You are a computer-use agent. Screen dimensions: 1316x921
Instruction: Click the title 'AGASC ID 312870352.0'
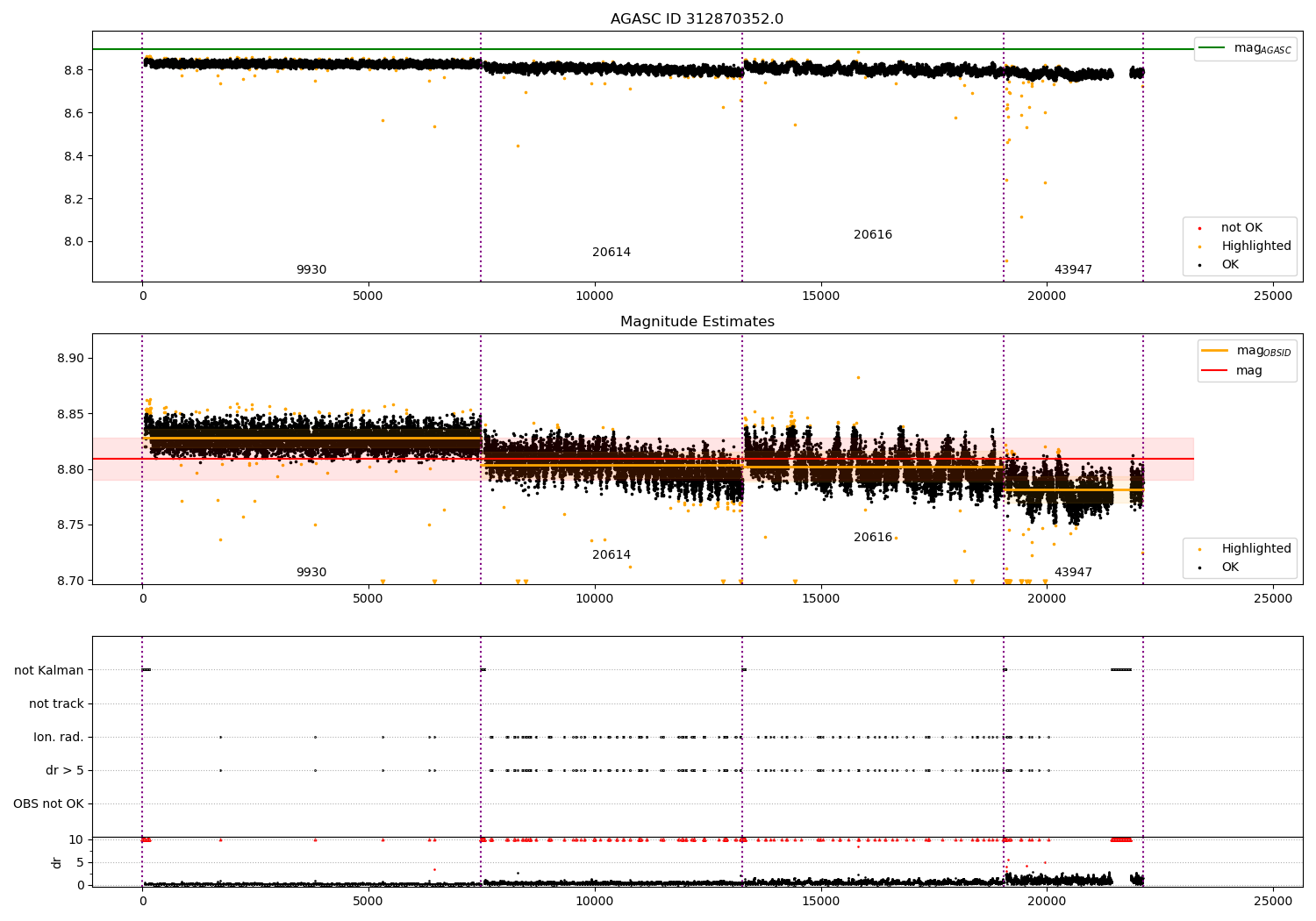(x=697, y=19)
